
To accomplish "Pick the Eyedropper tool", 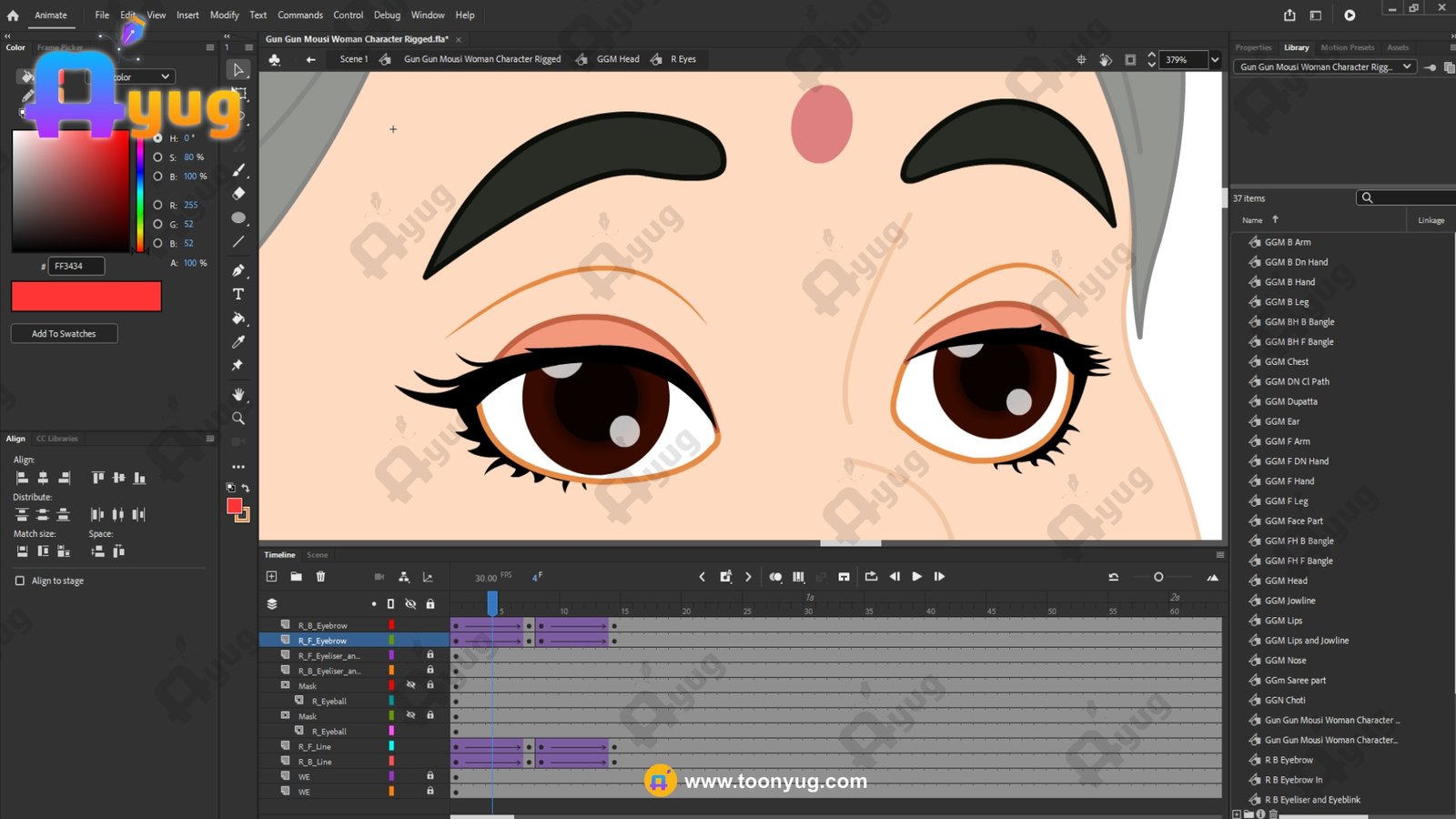I will [x=238, y=342].
